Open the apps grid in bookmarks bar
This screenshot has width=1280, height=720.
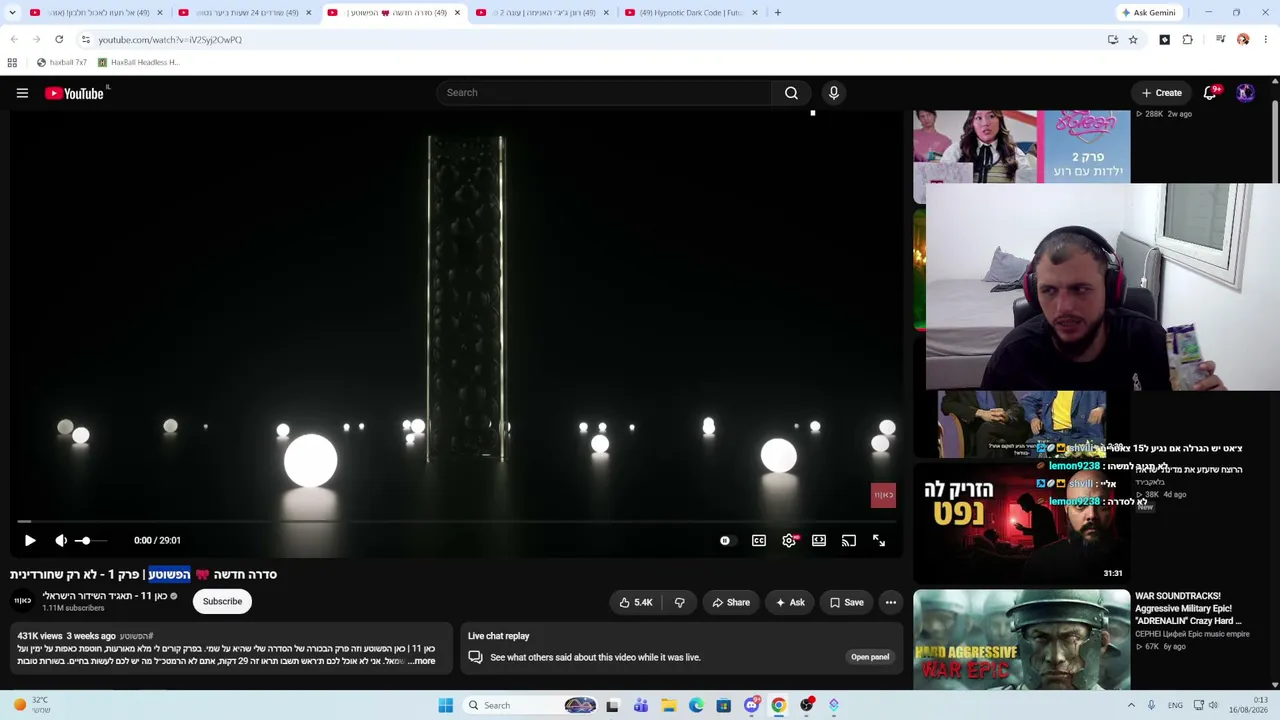(x=12, y=62)
